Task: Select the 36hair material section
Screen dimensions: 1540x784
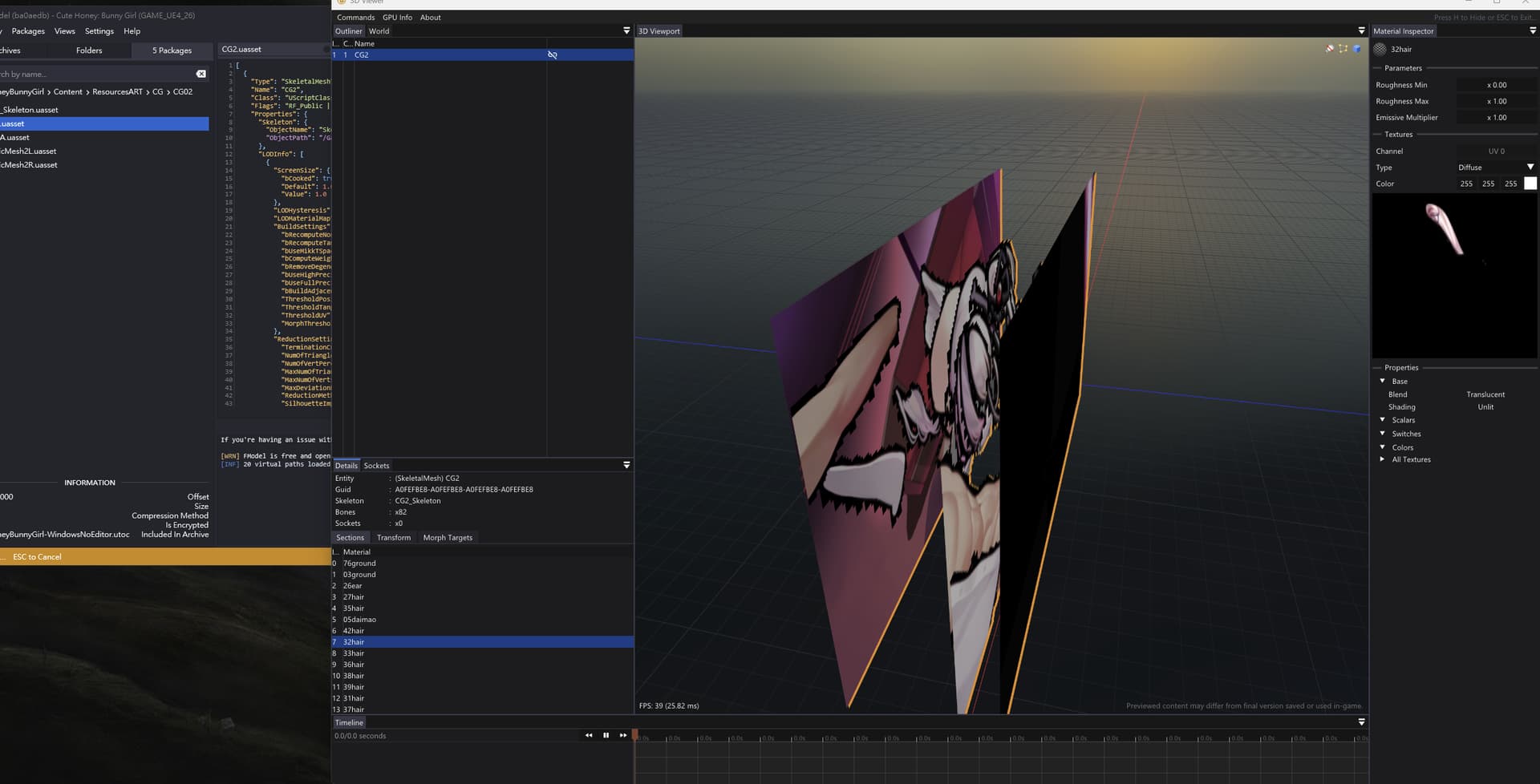Action: coord(482,665)
